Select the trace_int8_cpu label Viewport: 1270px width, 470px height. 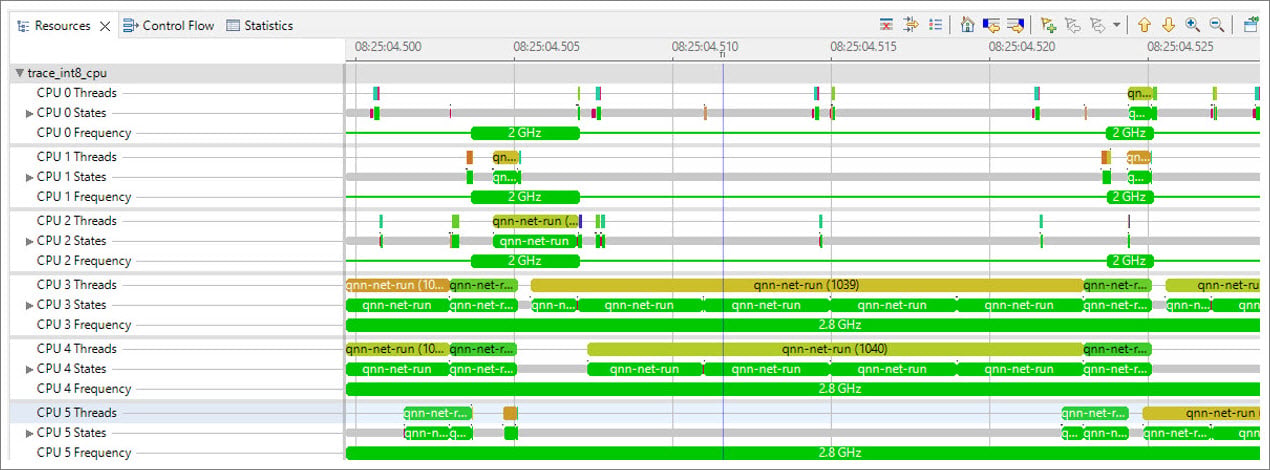66,73
